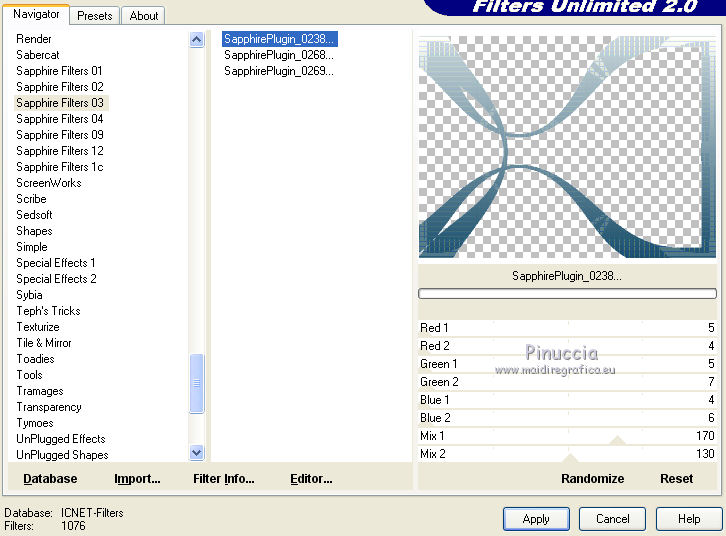The image size is (726, 536).
Task: Open Filter Info...
Action: 224,479
